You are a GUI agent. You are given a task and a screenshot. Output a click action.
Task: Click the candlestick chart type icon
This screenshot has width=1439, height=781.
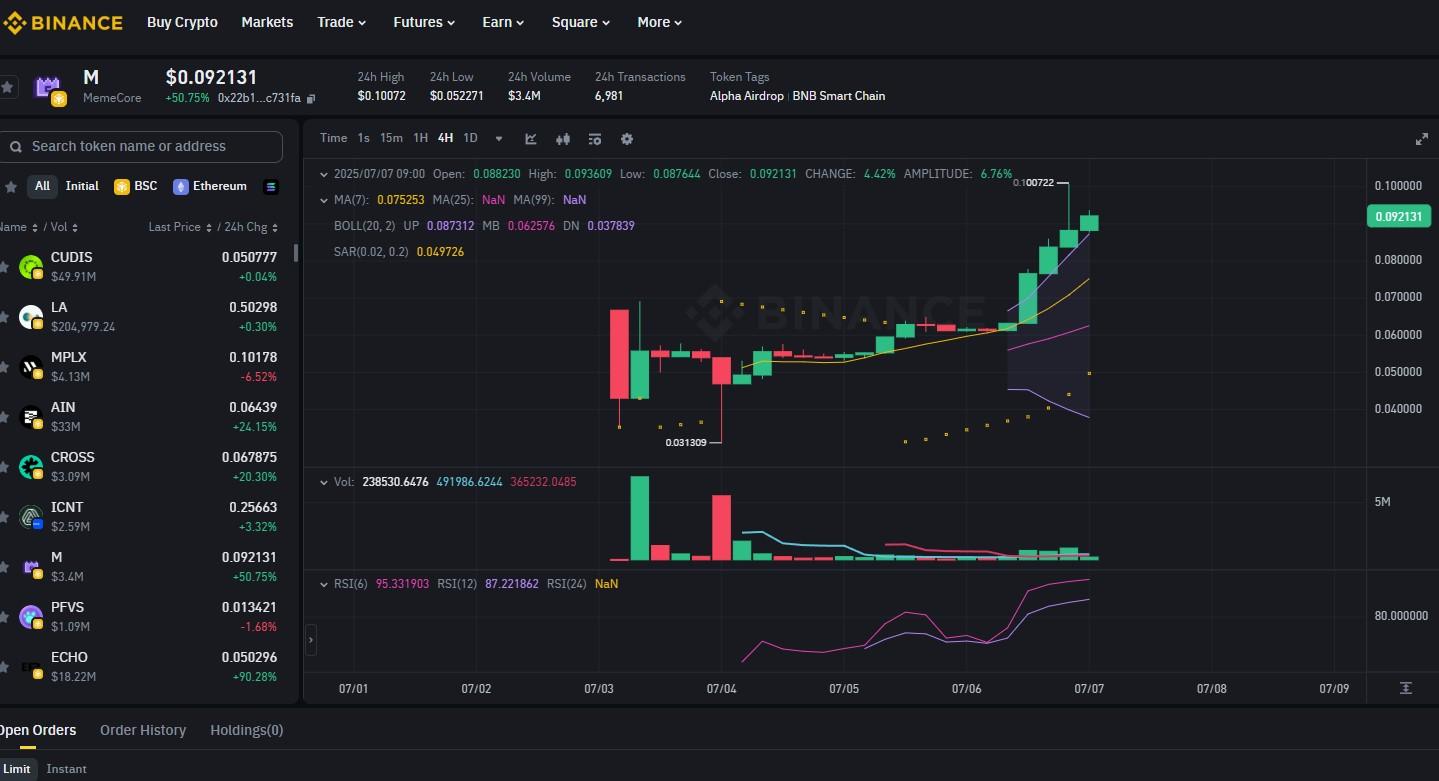point(563,139)
